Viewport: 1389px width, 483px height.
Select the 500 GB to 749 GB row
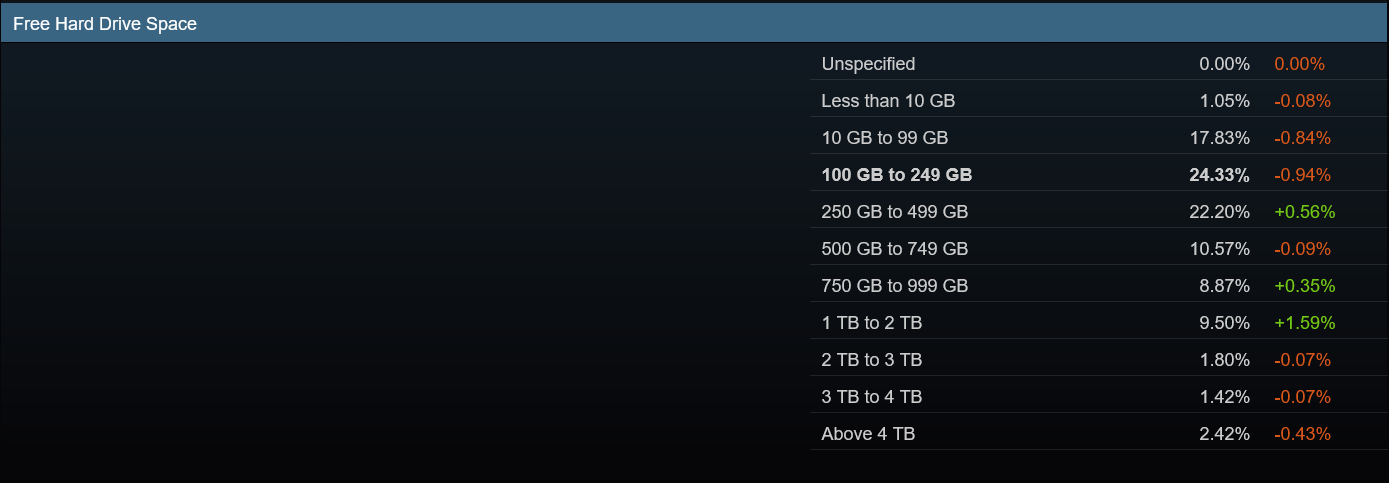[894, 249]
